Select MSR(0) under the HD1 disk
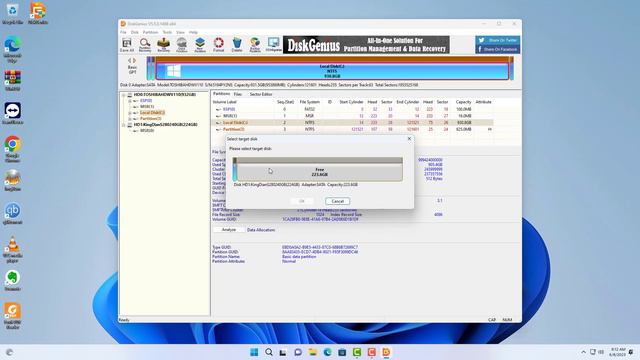Image resolution: width=640 pixels, height=360 pixels. click(147, 131)
